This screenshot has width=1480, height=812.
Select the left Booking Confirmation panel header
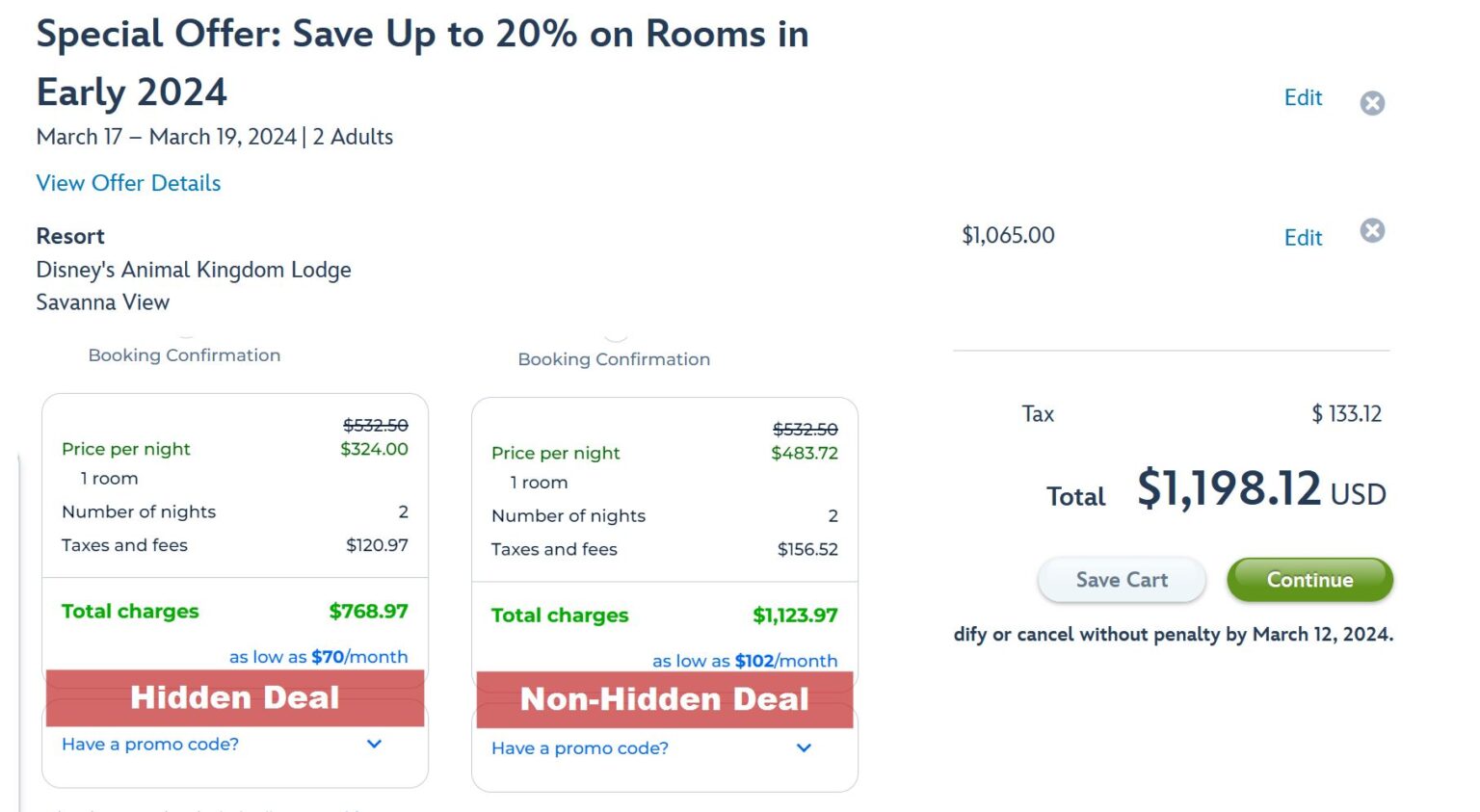tap(184, 354)
